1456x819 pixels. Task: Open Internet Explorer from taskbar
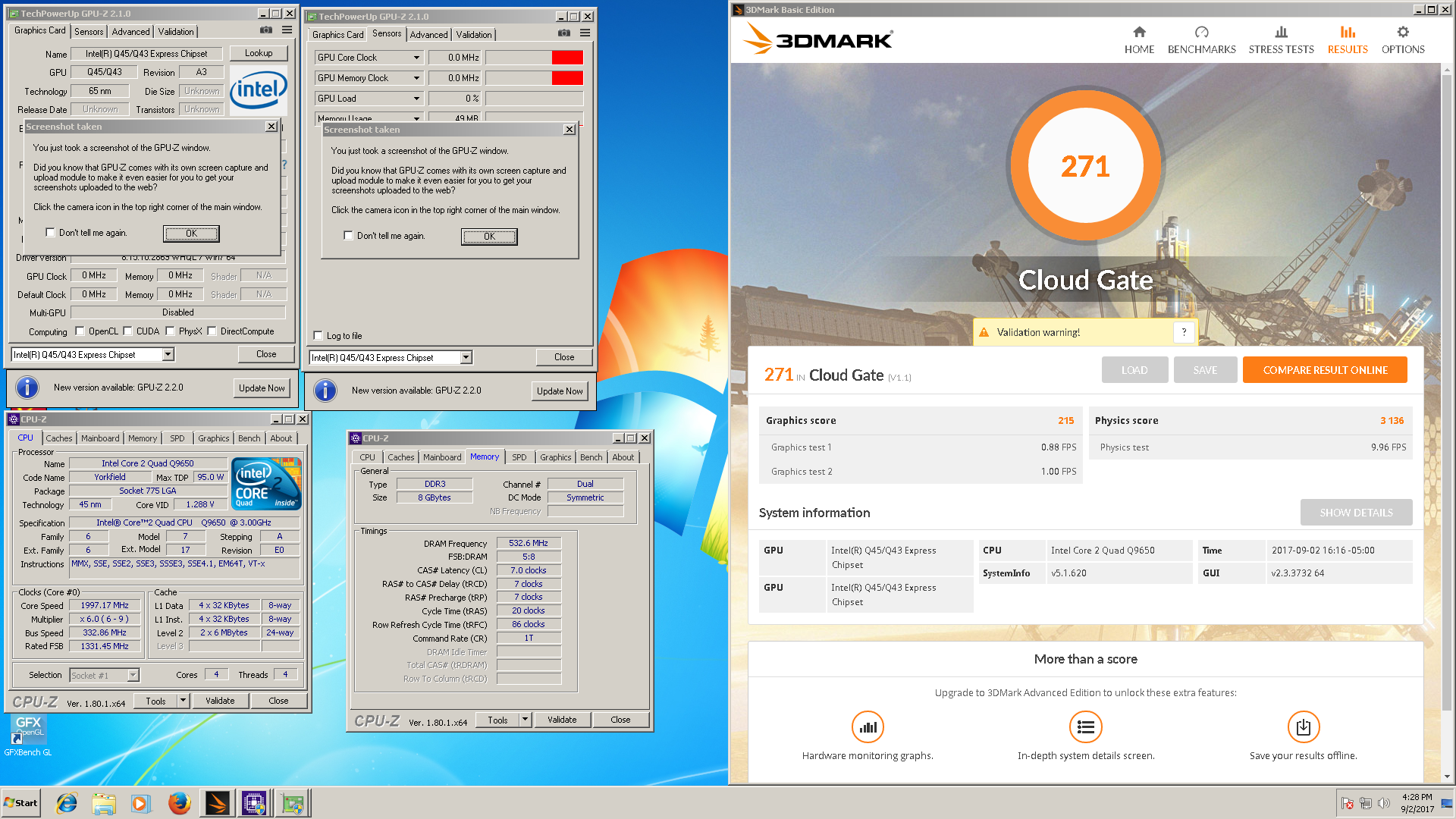click(x=67, y=803)
